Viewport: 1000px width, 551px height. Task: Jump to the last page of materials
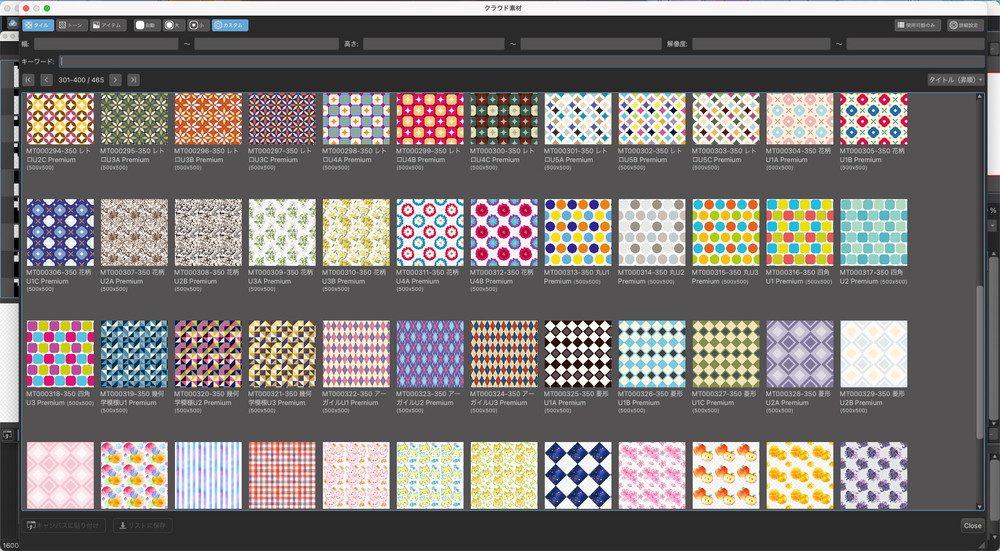[134, 79]
